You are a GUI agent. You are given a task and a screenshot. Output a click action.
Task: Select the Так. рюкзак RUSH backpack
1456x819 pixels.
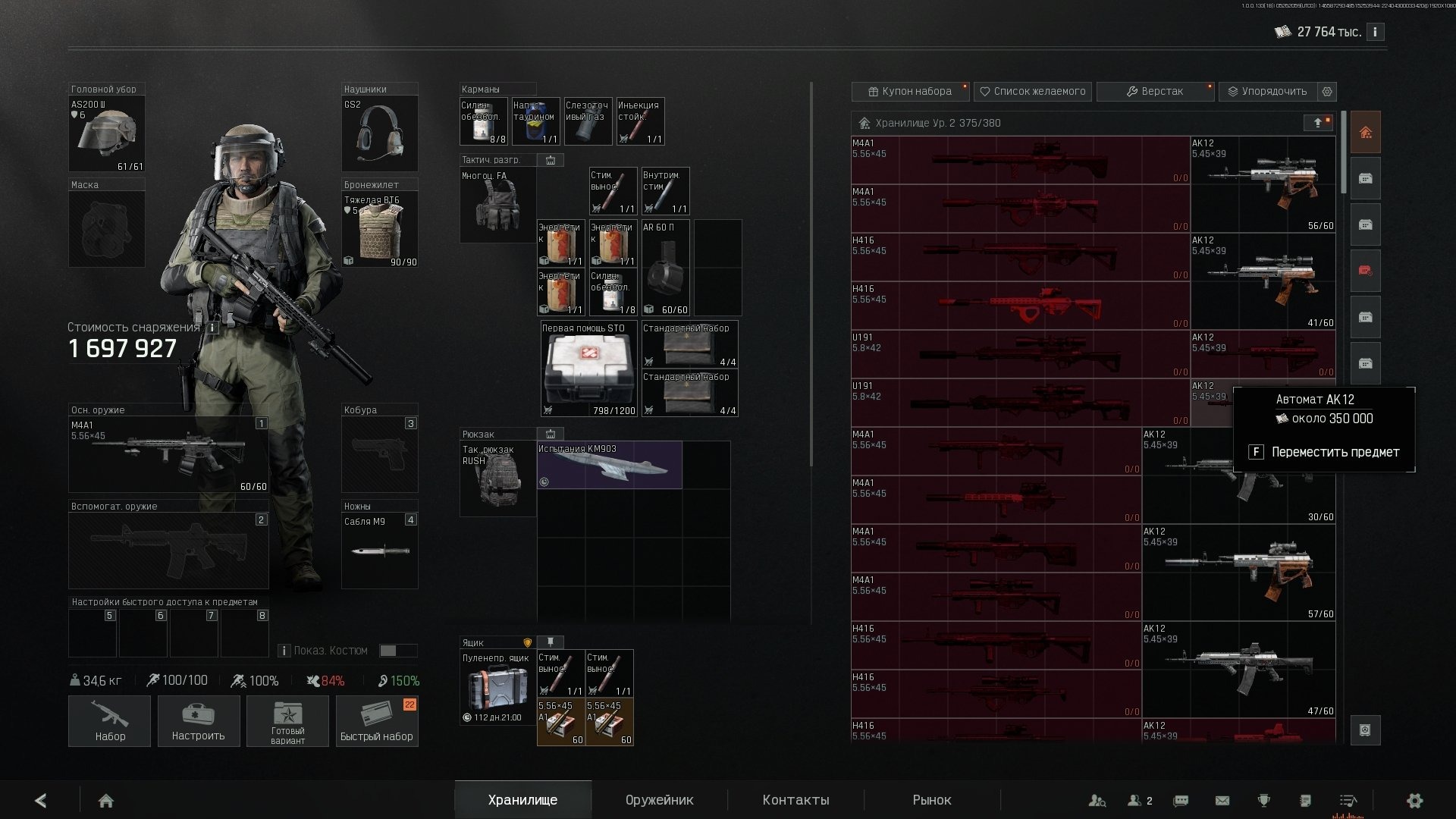point(497,479)
